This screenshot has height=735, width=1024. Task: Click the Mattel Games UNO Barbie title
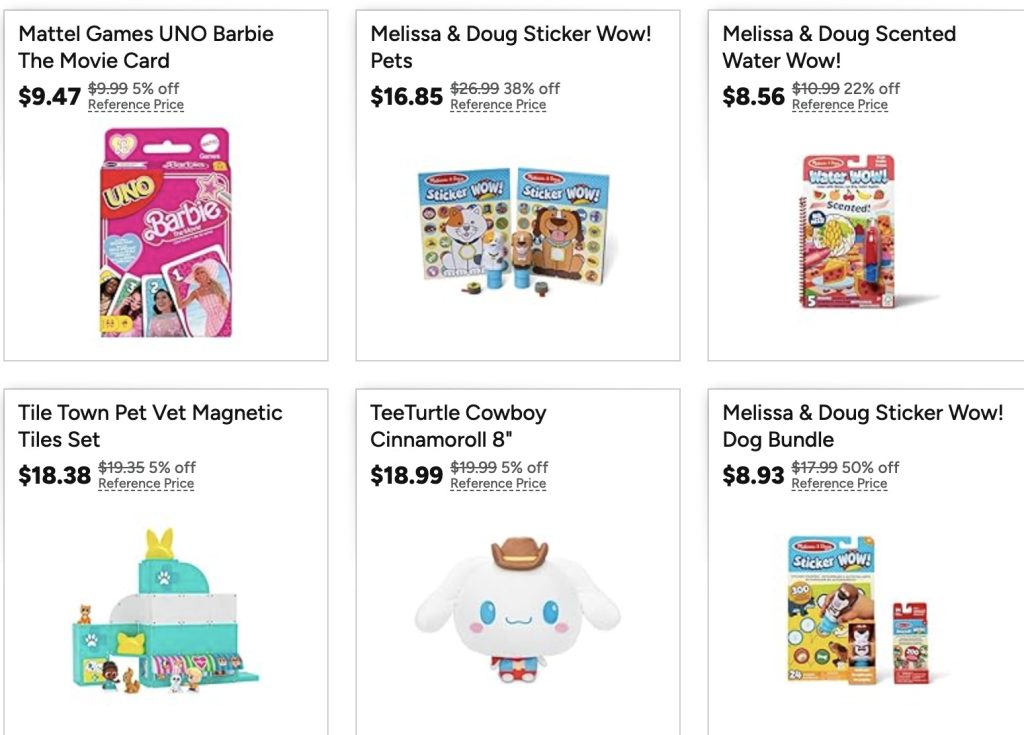146,47
